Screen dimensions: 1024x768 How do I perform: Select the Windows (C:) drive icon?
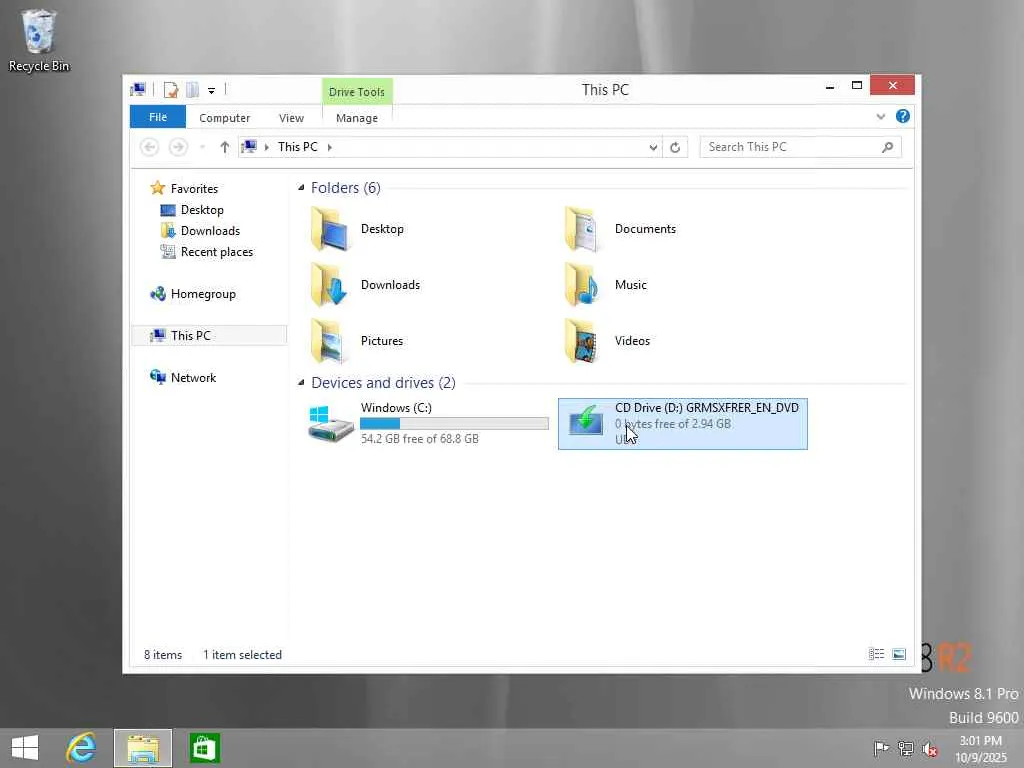(x=330, y=423)
